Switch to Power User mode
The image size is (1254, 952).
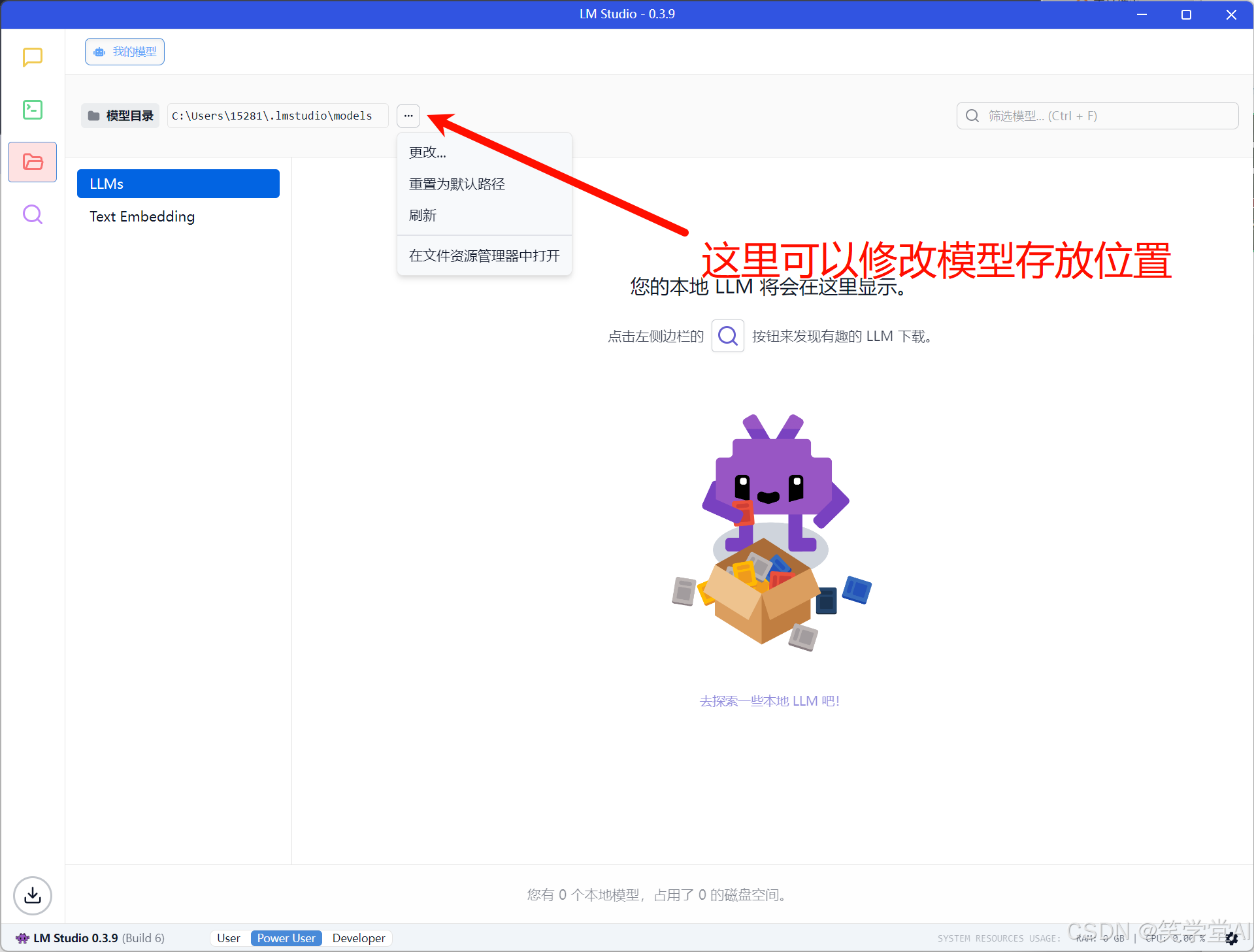pos(286,938)
